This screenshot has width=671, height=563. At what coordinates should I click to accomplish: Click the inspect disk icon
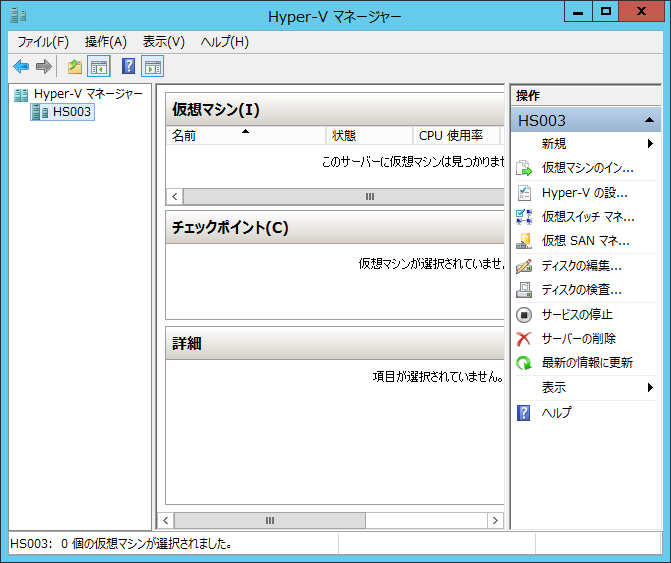pos(524,290)
